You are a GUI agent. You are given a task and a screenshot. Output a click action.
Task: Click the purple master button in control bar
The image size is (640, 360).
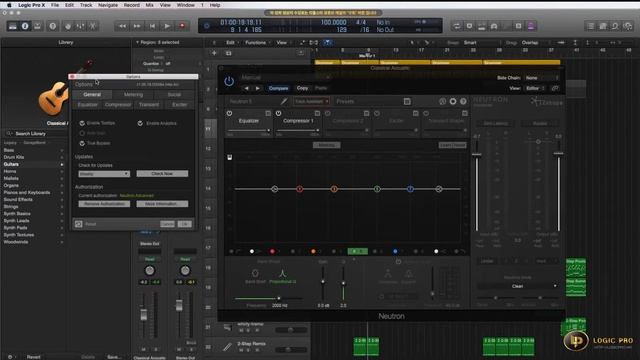(x=531, y=26)
